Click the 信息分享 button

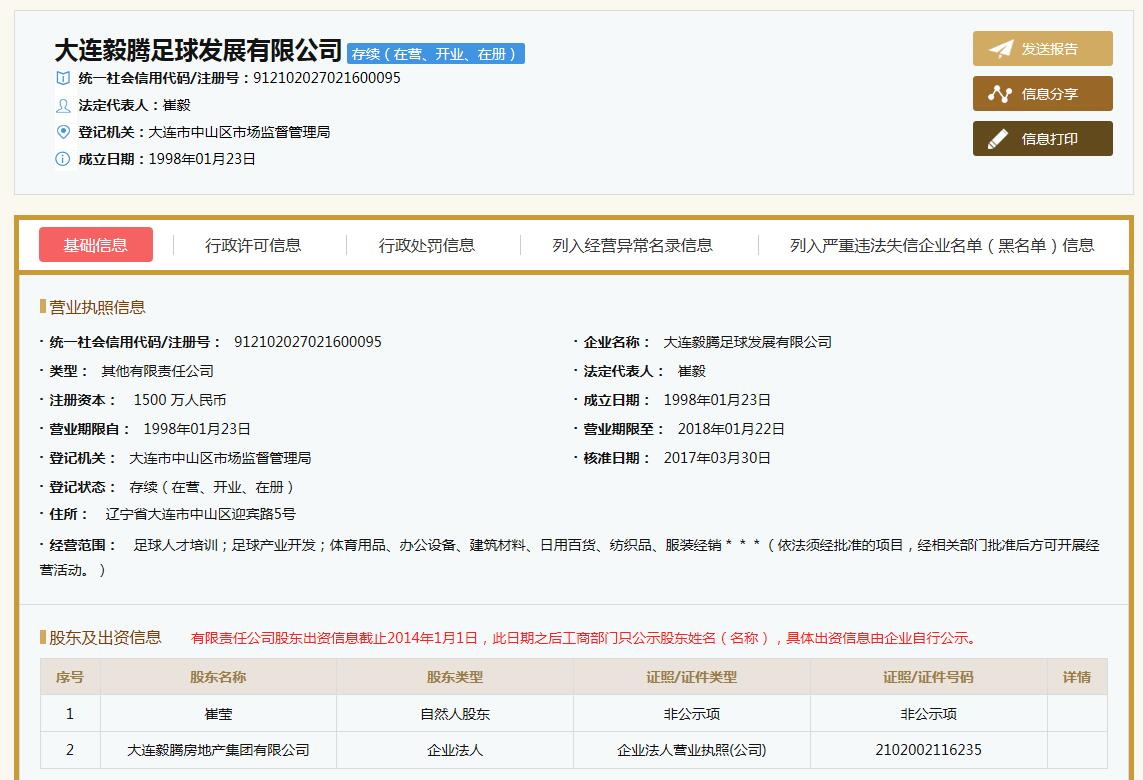coord(1042,92)
